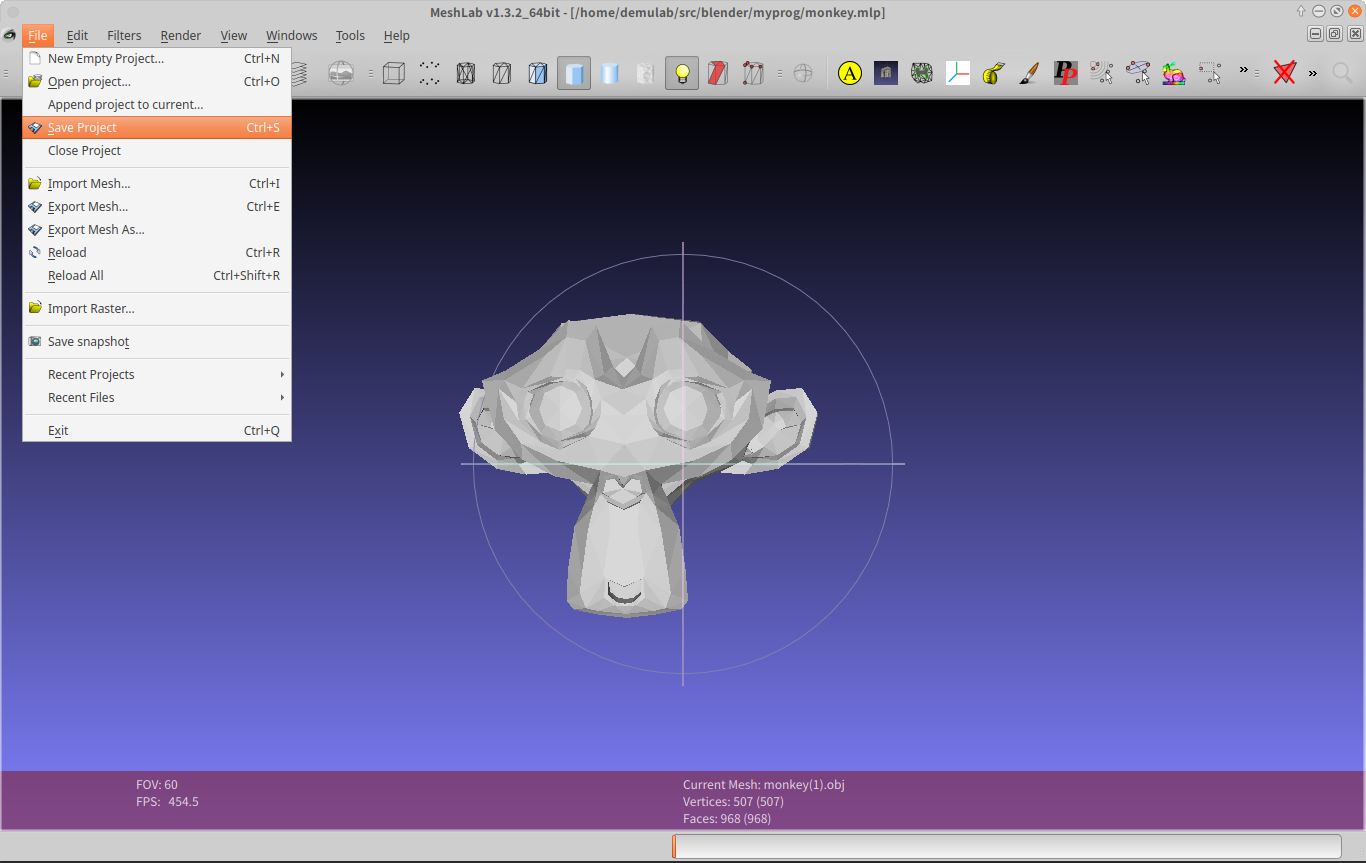Click the 'FPS: 454.5' readout

[167, 802]
